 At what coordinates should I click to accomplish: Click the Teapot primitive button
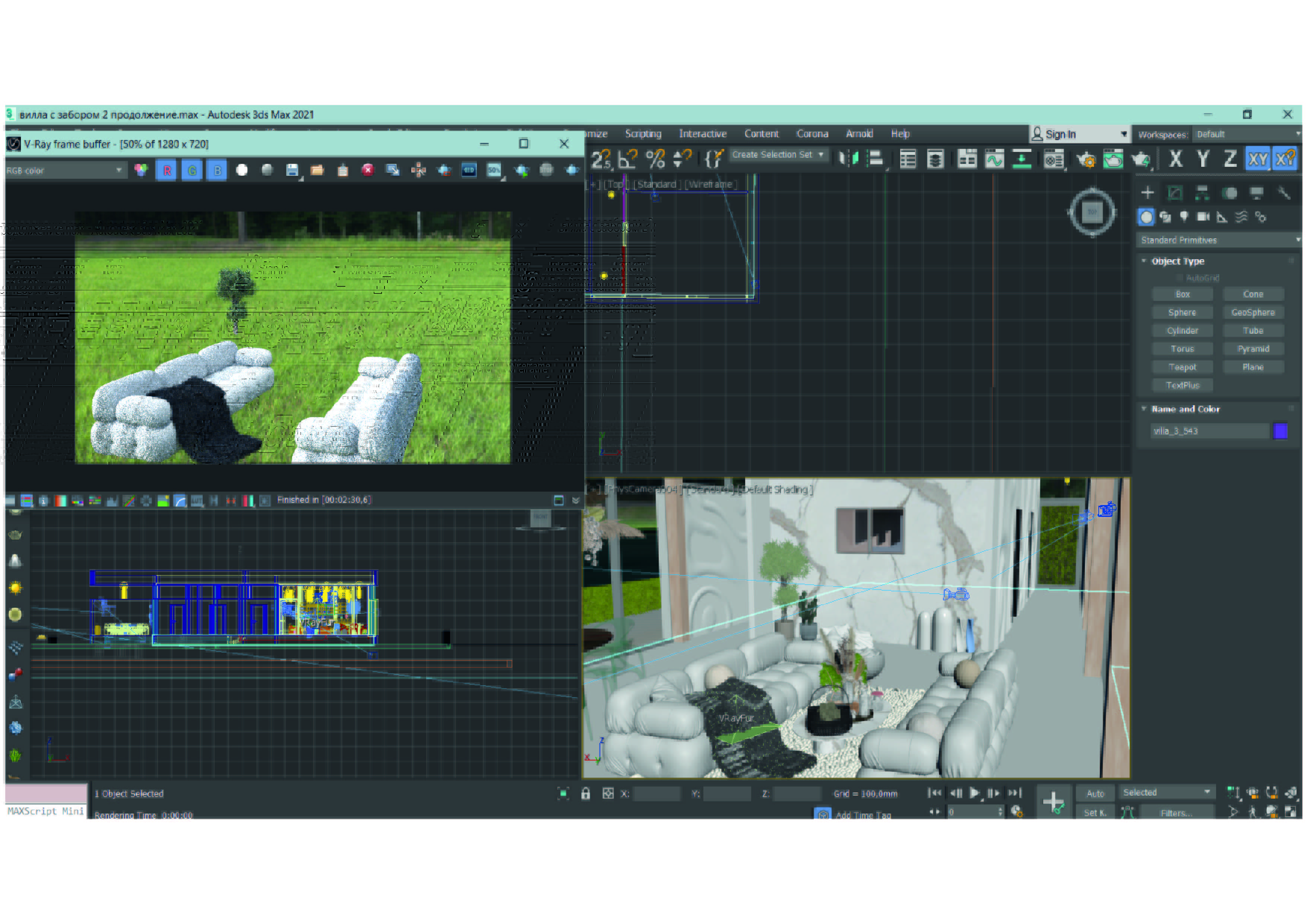coord(1182,368)
